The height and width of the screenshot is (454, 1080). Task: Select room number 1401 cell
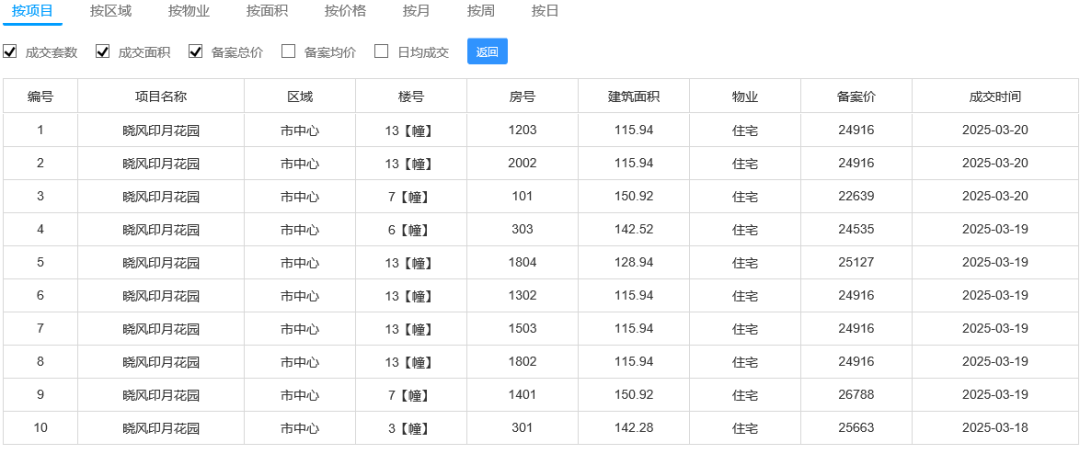[x=522, y=394]
